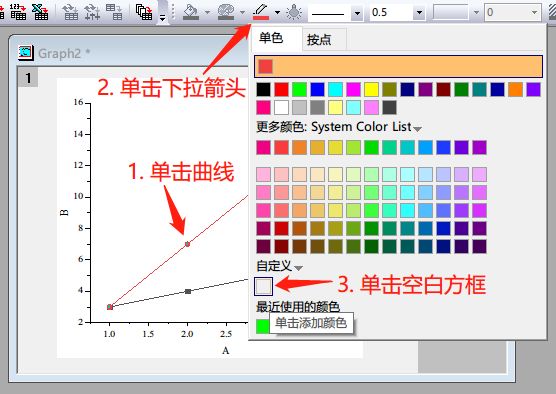Click the grayed palette icon next to fill color
The width and height of the screenshot is (556, 394).
(226, 12)
